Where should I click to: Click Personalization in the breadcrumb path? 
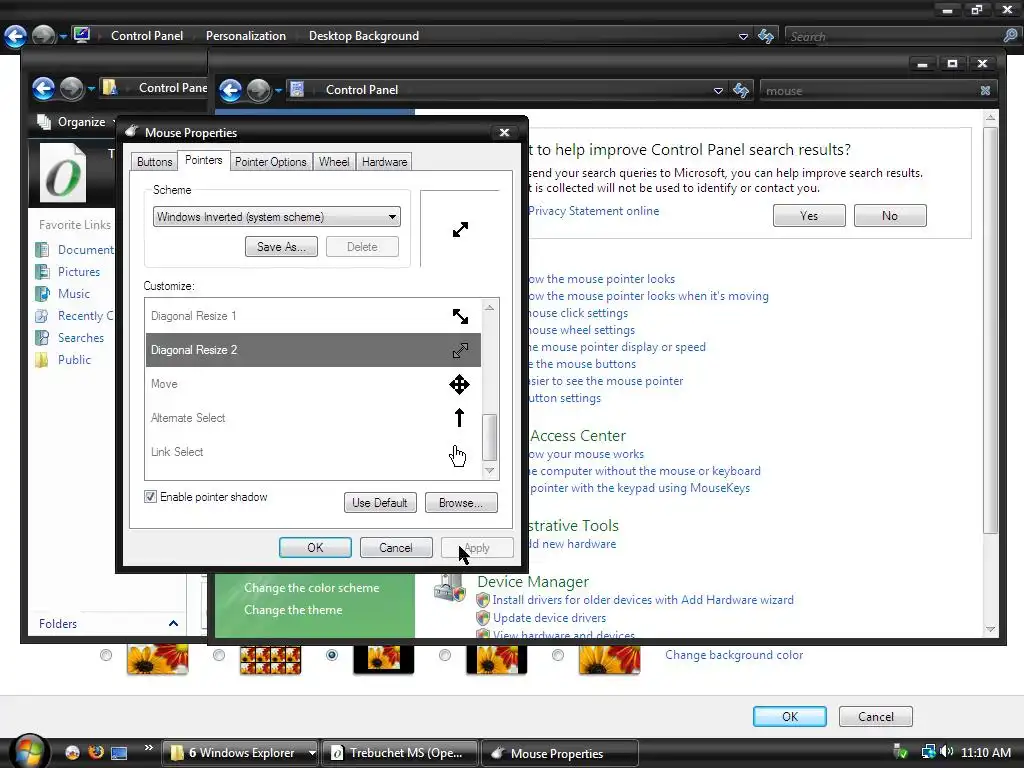246,36
